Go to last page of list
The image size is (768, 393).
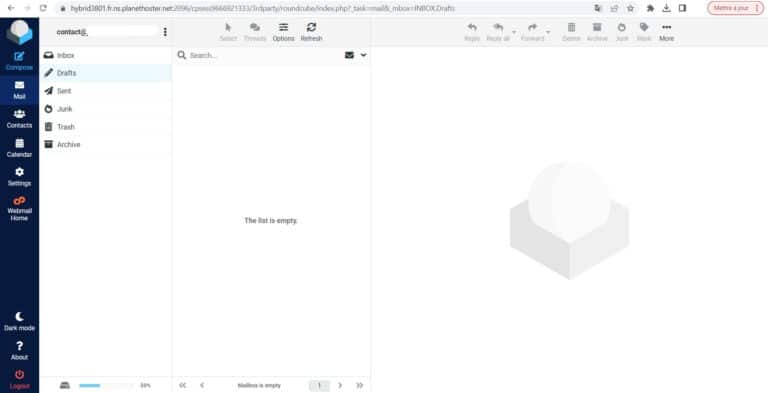(360, 386)
